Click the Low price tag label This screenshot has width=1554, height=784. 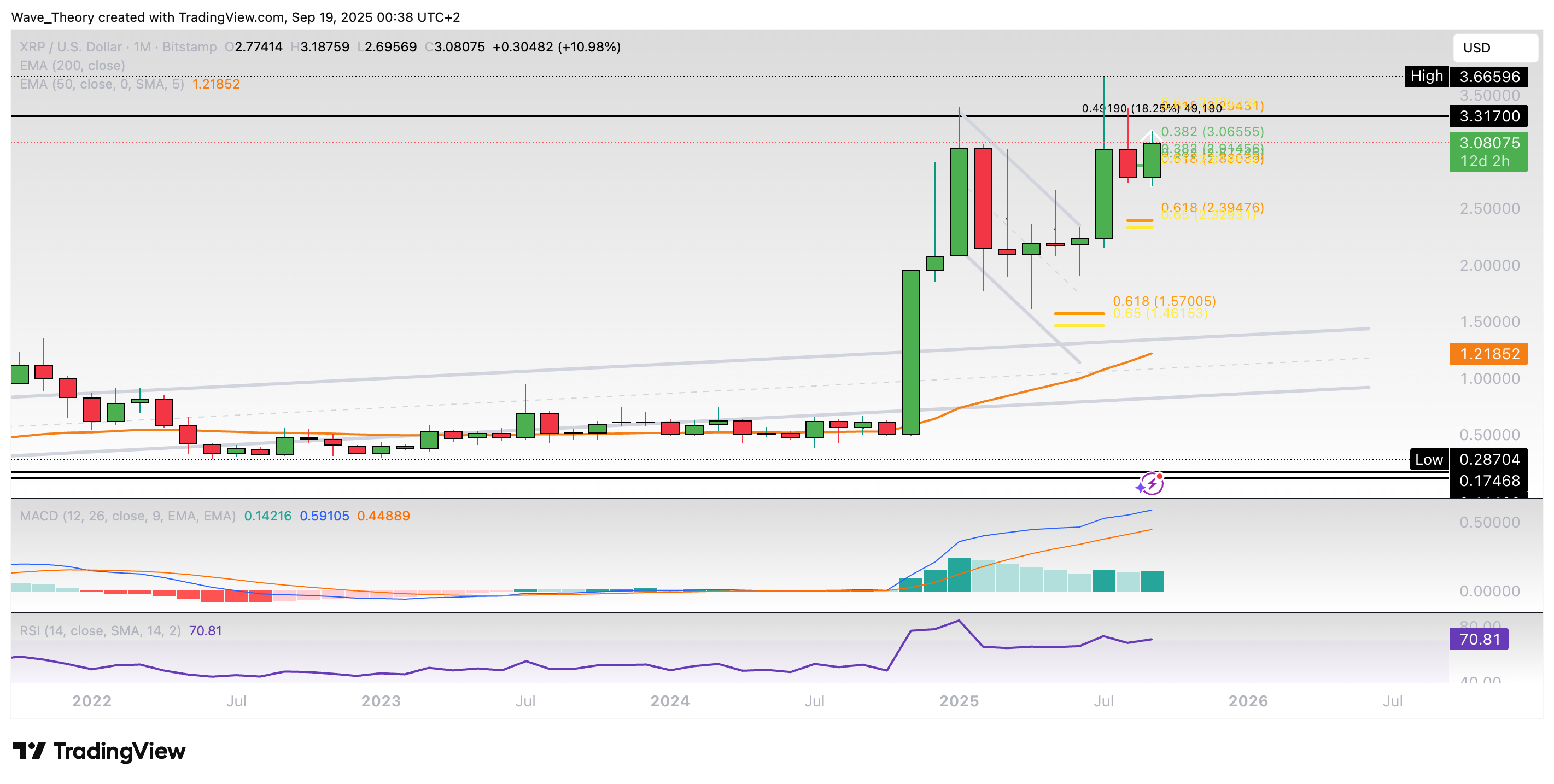click(x=1429, y=460)
